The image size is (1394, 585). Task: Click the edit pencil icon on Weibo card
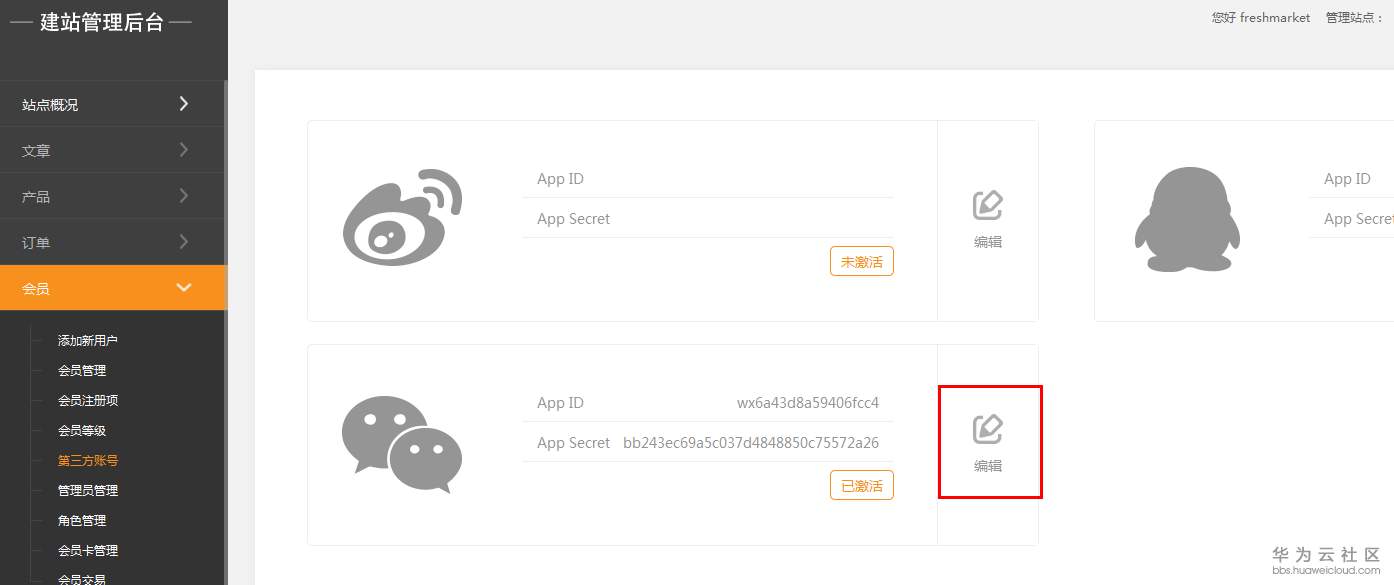[x=988, y=205]
